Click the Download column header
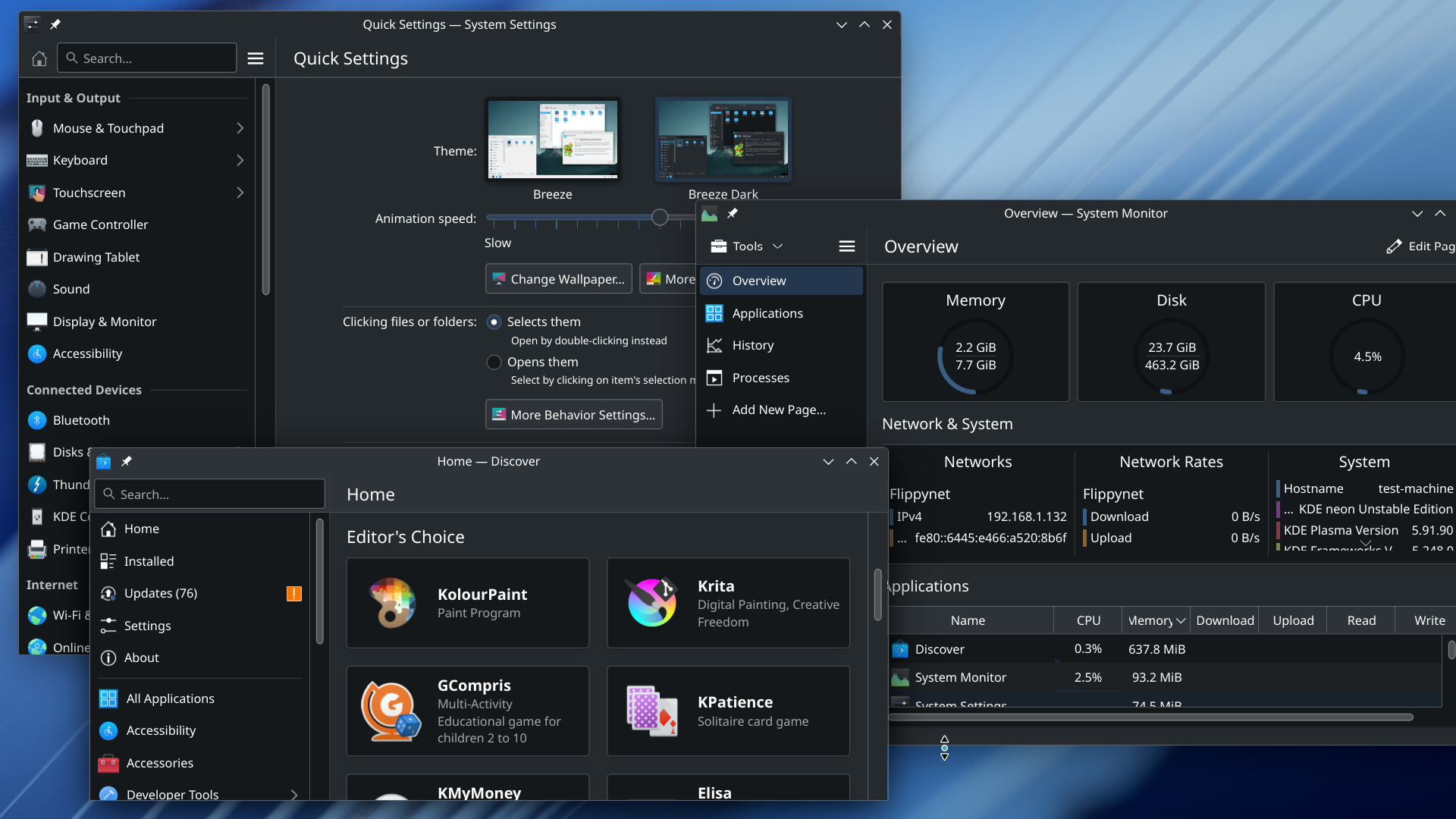The height and width of the screenshot is (819, 1456). point(1225,621)
